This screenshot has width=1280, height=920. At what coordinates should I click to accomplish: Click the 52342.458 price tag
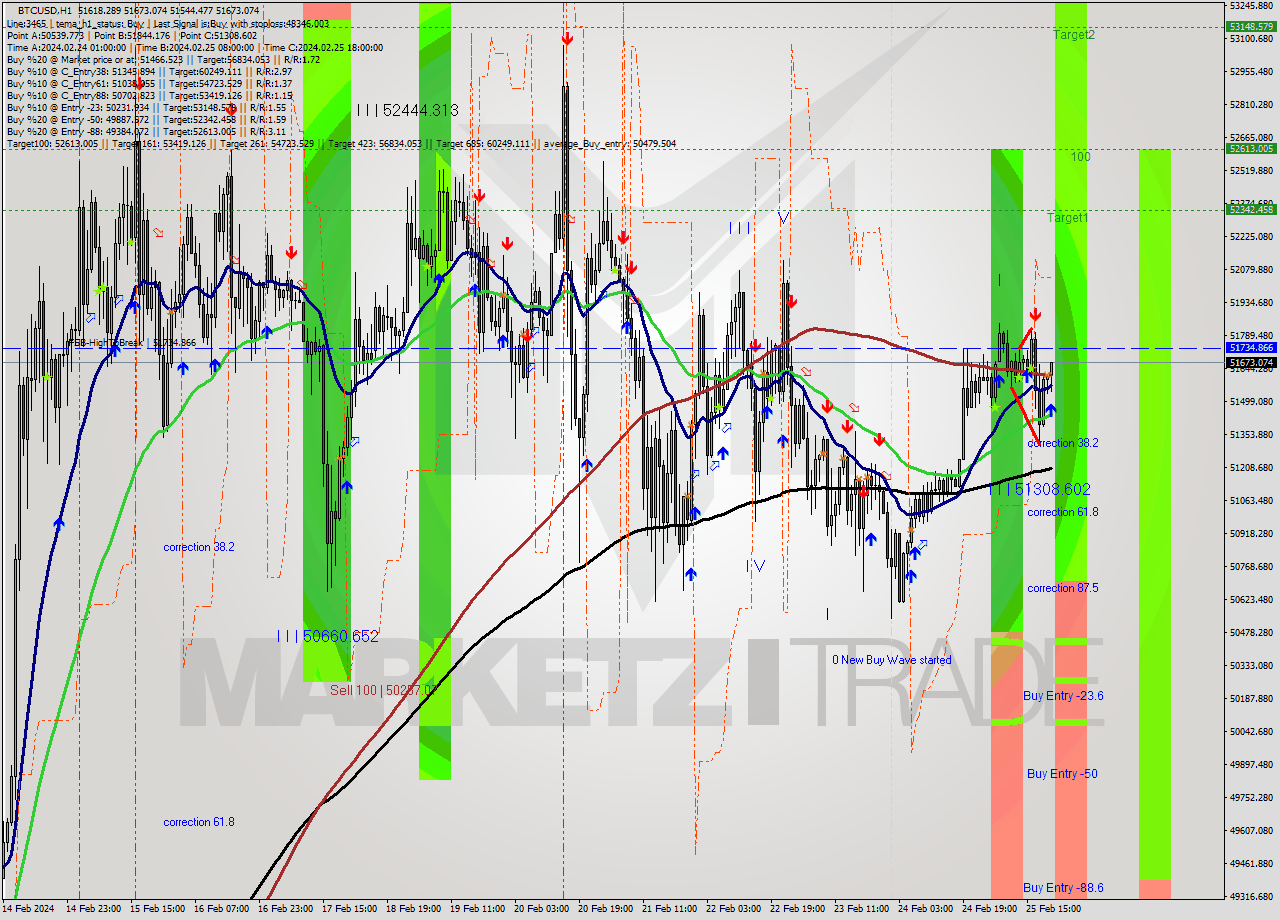pyautogui.click(x=1252, y=209)
